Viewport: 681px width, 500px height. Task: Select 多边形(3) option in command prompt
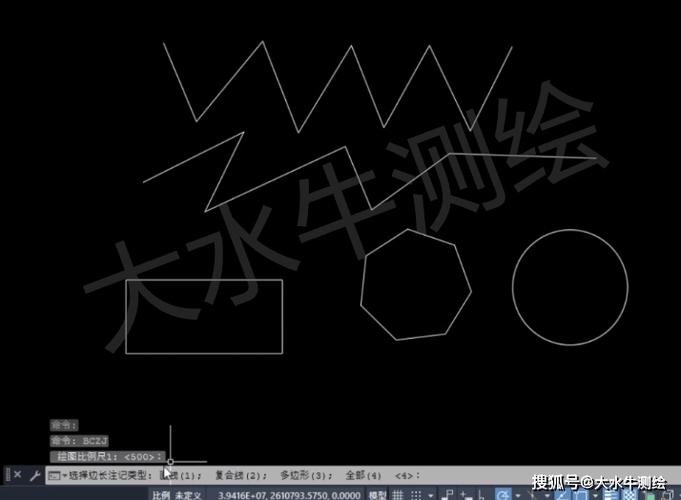tap(303, 475)
